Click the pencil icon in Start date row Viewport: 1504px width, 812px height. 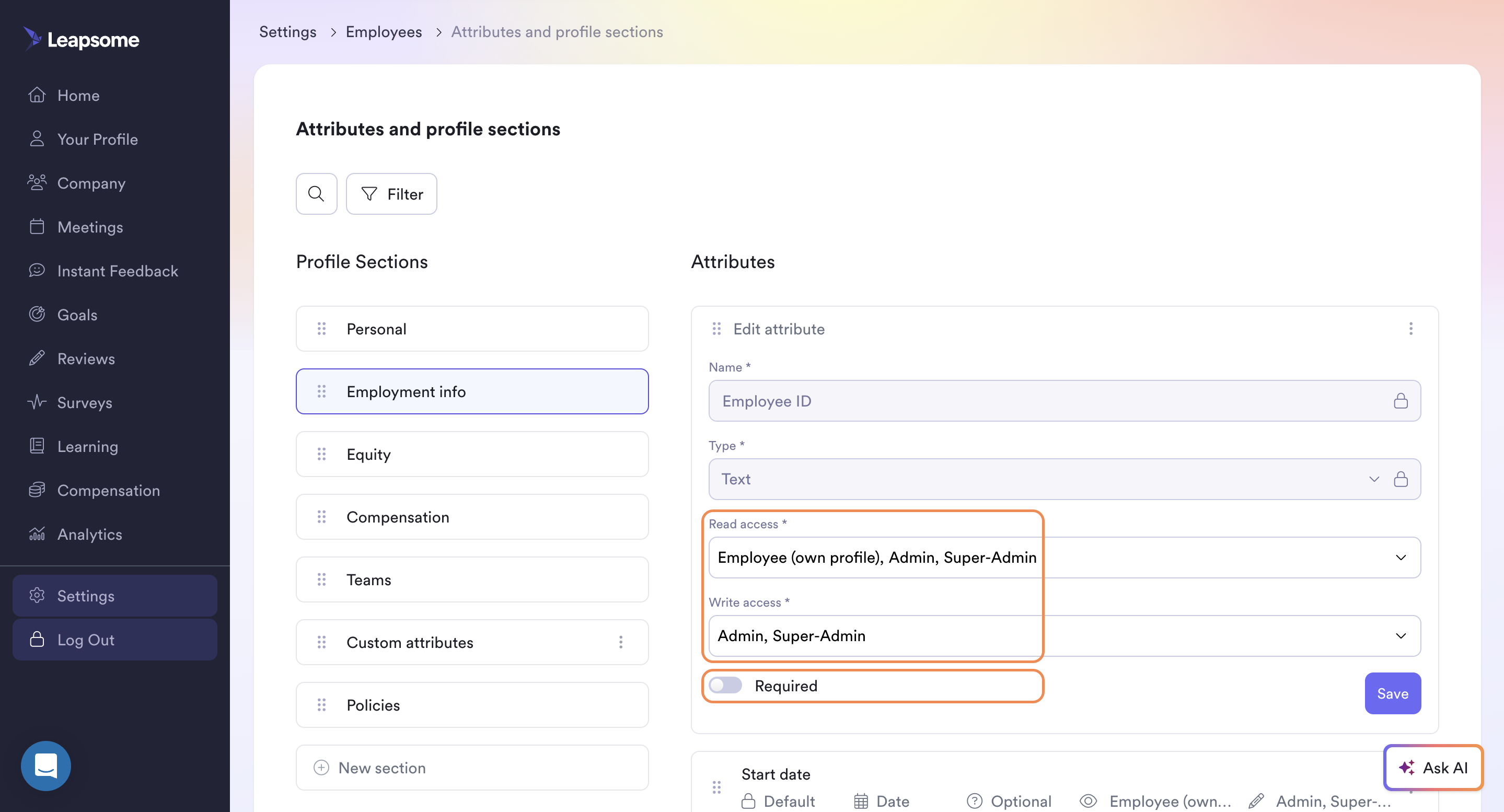coord(1256,801)
